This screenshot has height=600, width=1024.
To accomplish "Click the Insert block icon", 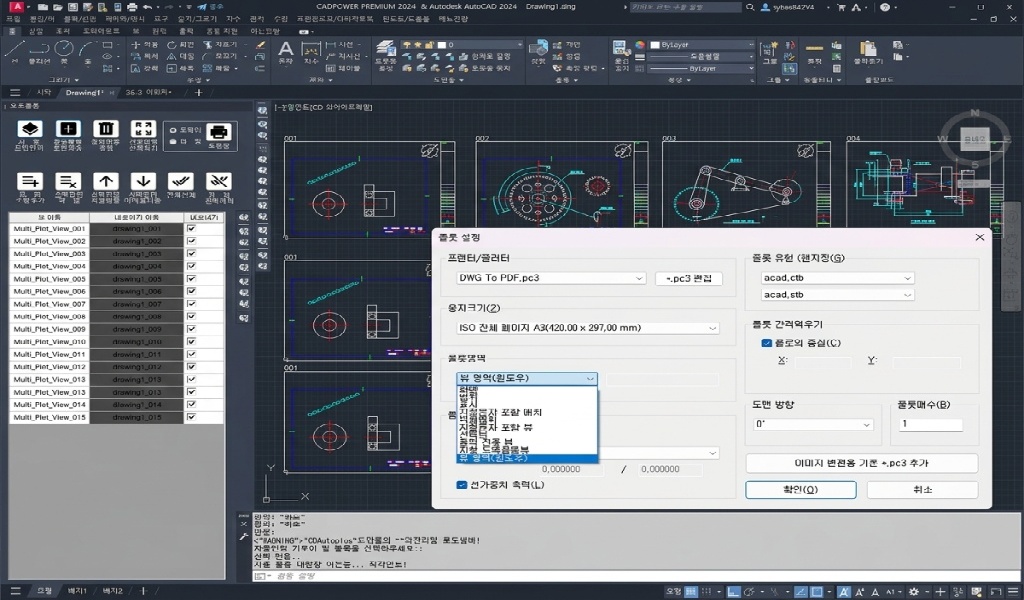I will [x=537, y=51].
